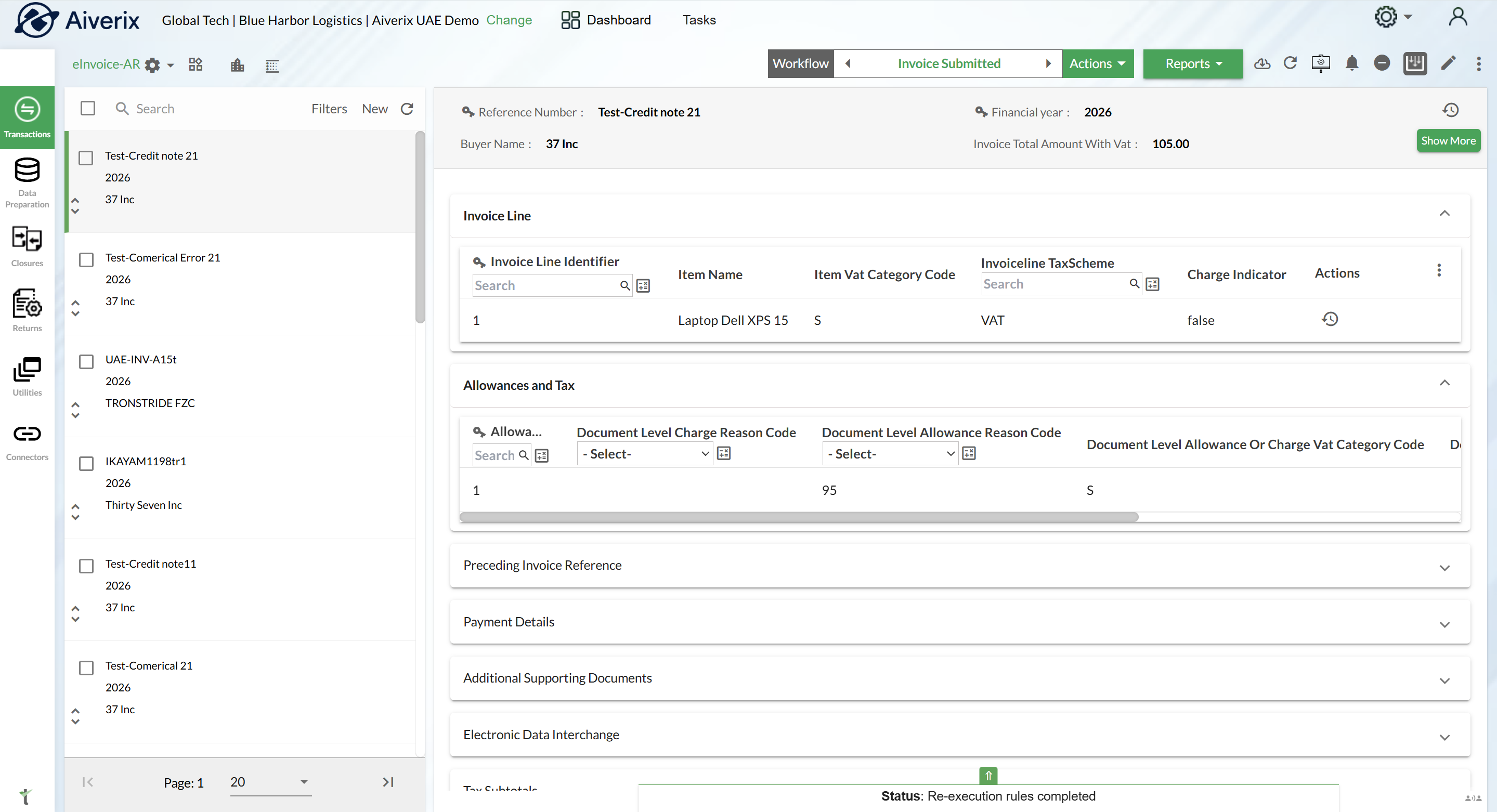Expand the Electronic Data Interchange section
The height and width of the screenshot is (812, 1497).
click(x=1444, y=738)
